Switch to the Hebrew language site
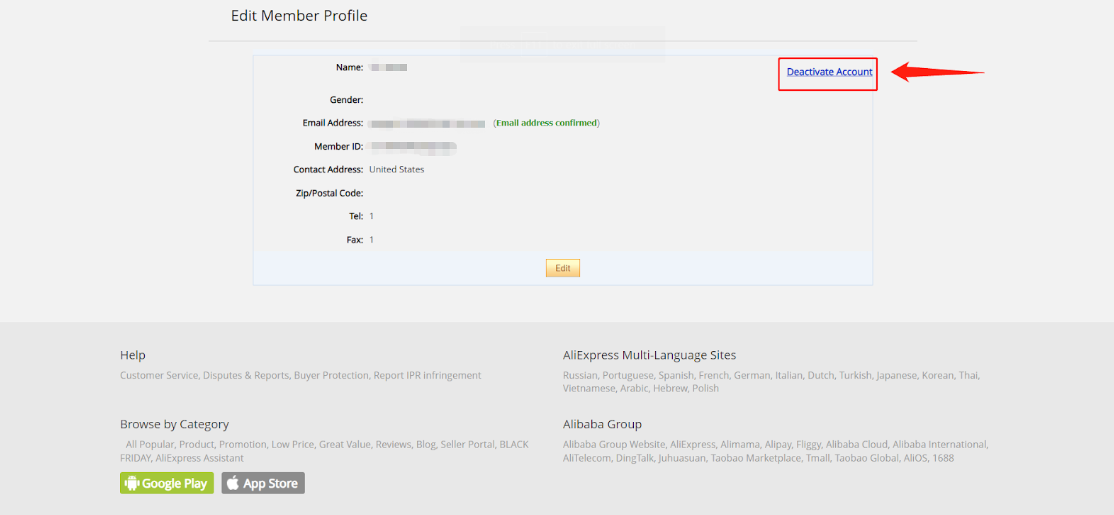This screenshot has height=515, width=1114. pos(671,389)
